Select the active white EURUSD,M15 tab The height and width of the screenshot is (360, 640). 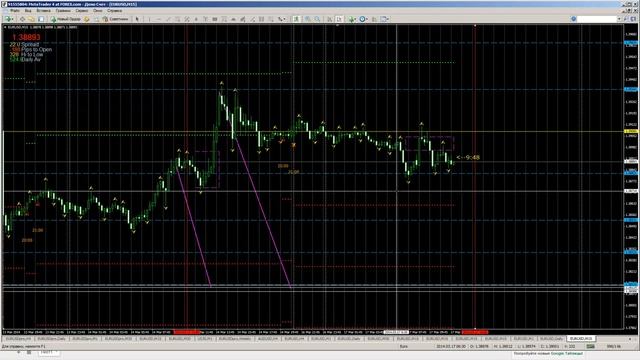[581, 339]
